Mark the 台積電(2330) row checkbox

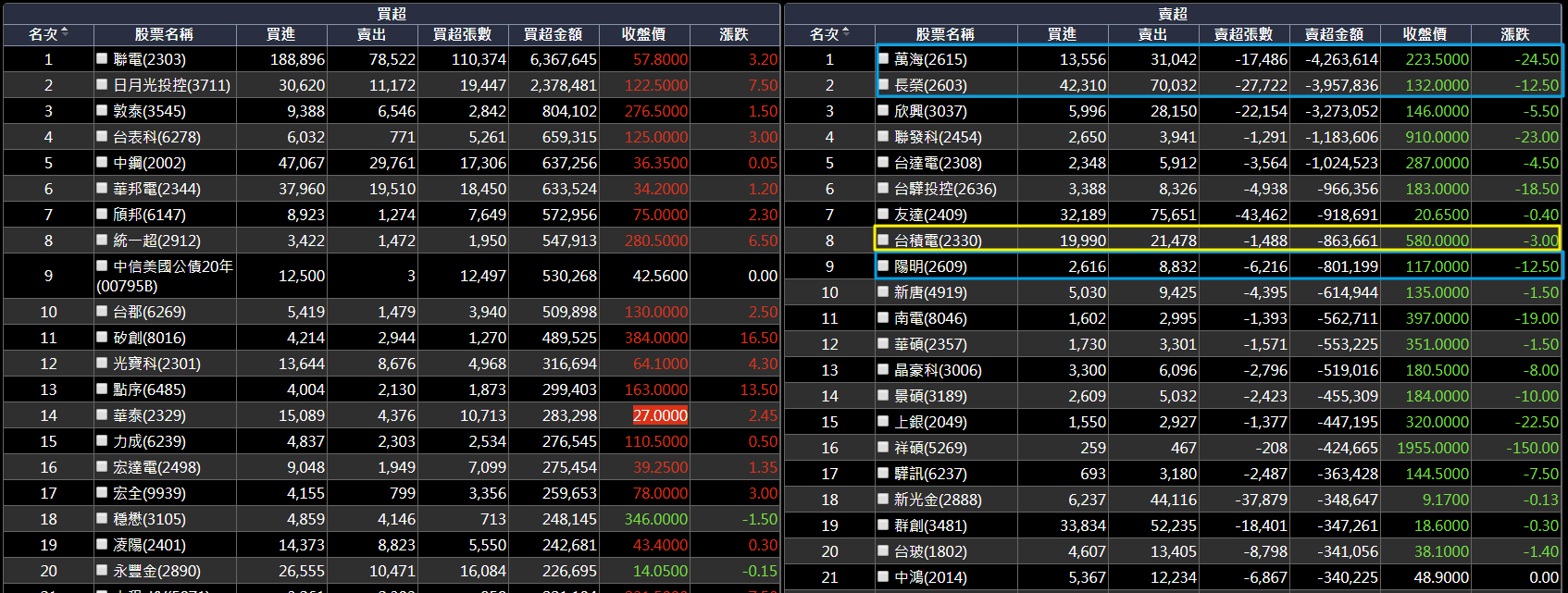[883, 240]
